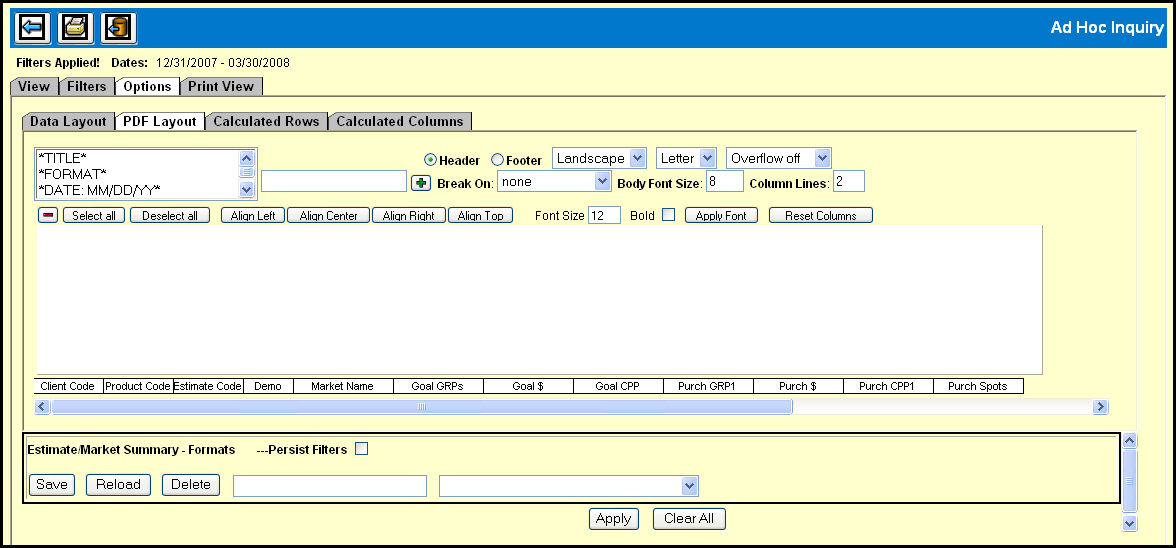The width and height of the screenshot is (1176, 548).
Task: Click the Purch Spots column header
Action: [978, 387]
